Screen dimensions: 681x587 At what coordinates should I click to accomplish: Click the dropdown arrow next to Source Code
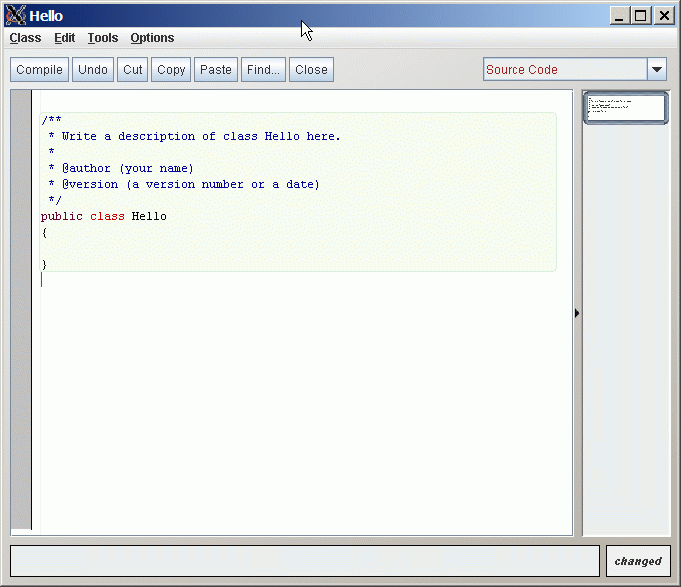pos(657,69)
